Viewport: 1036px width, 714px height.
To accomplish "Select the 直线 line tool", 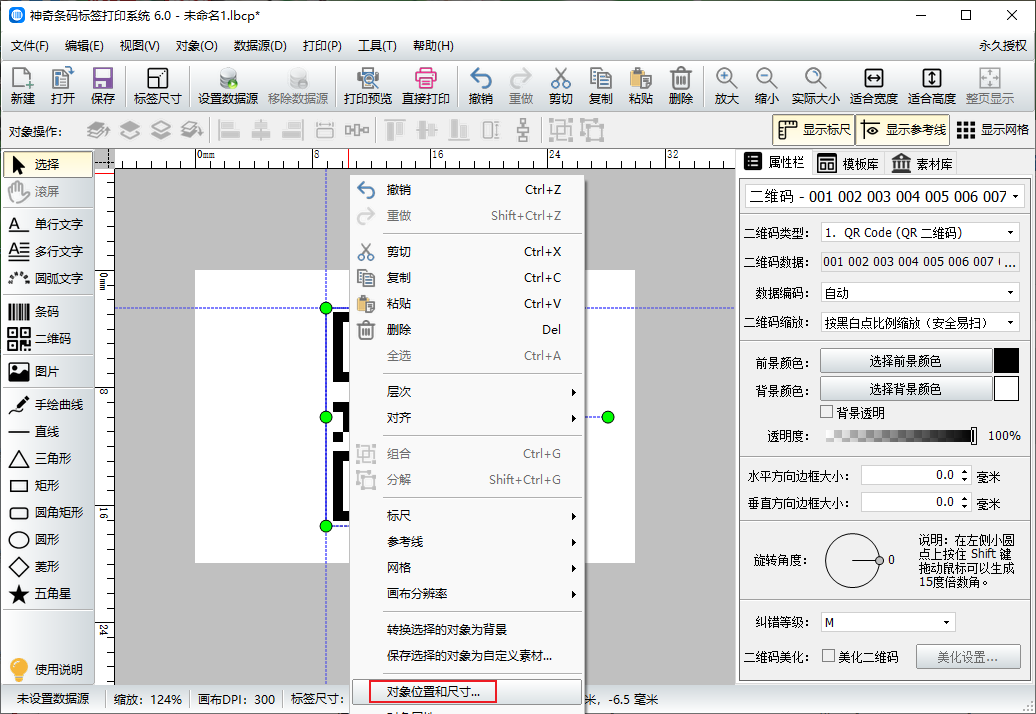I will point(46,432).
